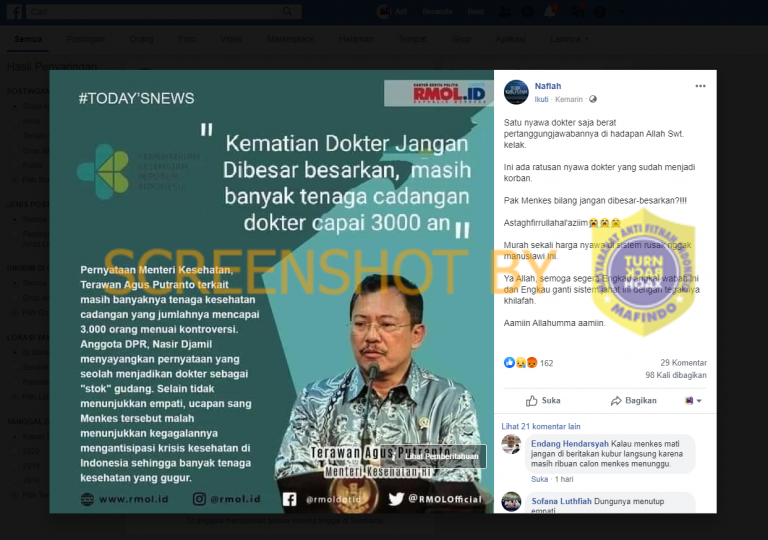Open the account arrow menu in top bar
Image resolution: width=768 pixels, height=540 pixels.
pyautogui.click(x=622, y=11)
